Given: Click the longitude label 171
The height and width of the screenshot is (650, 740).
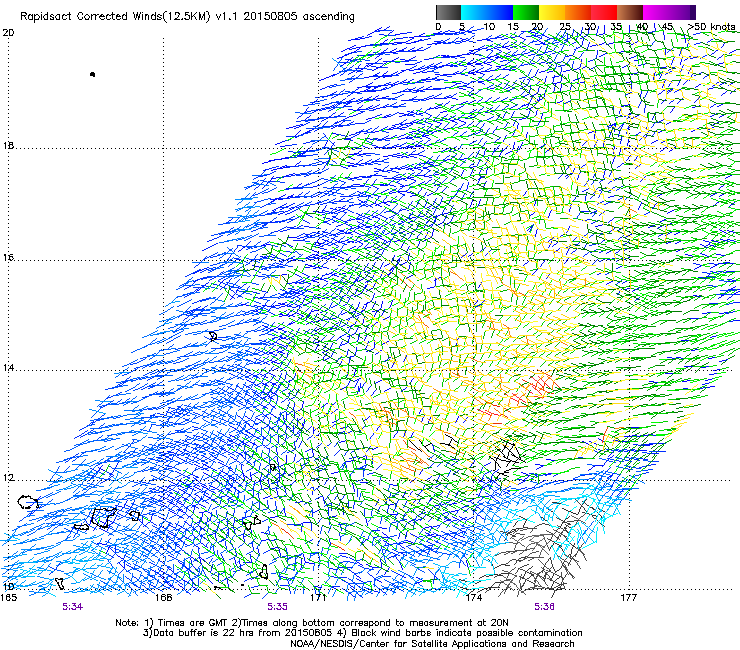Looking at the screenshot, I should (x=318, y=597).
